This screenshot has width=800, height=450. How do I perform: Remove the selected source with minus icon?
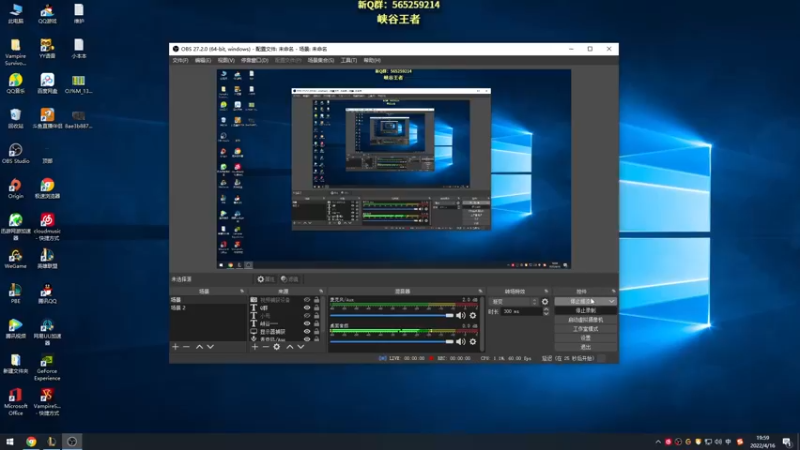pyautogui.click(x=265, y=347)
